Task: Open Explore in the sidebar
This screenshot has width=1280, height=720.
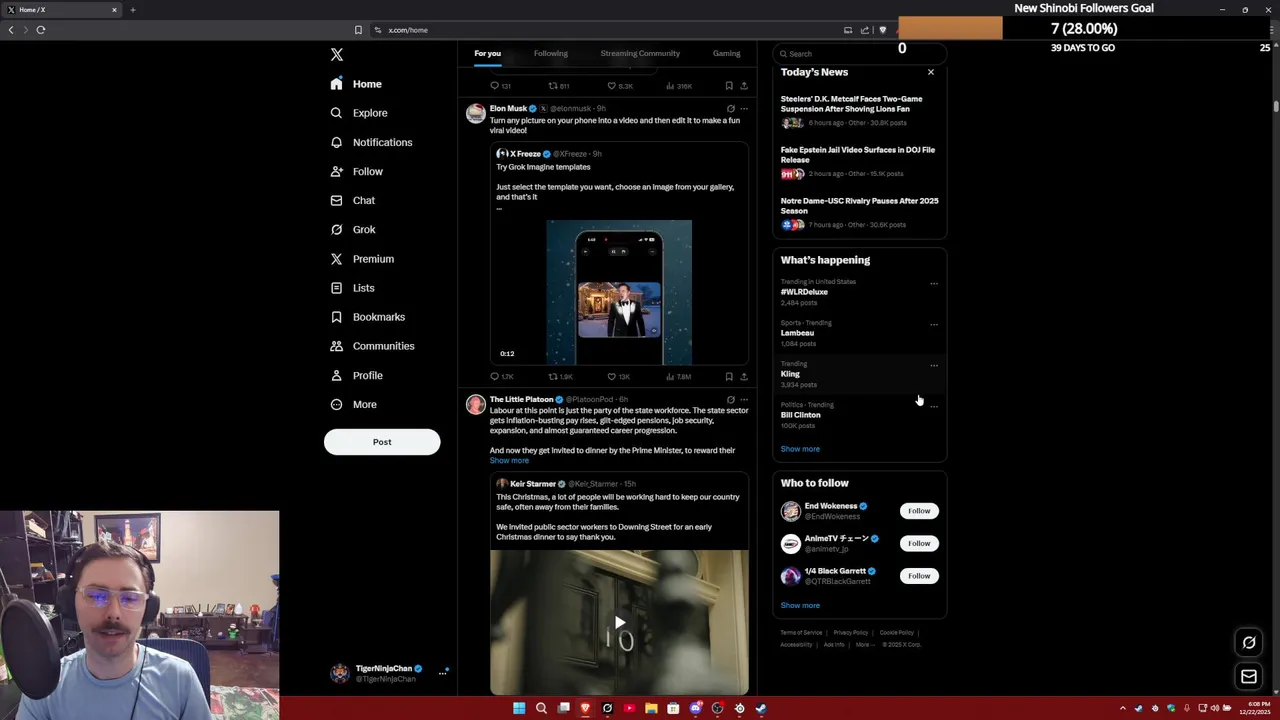Action: tap(359, 113)
